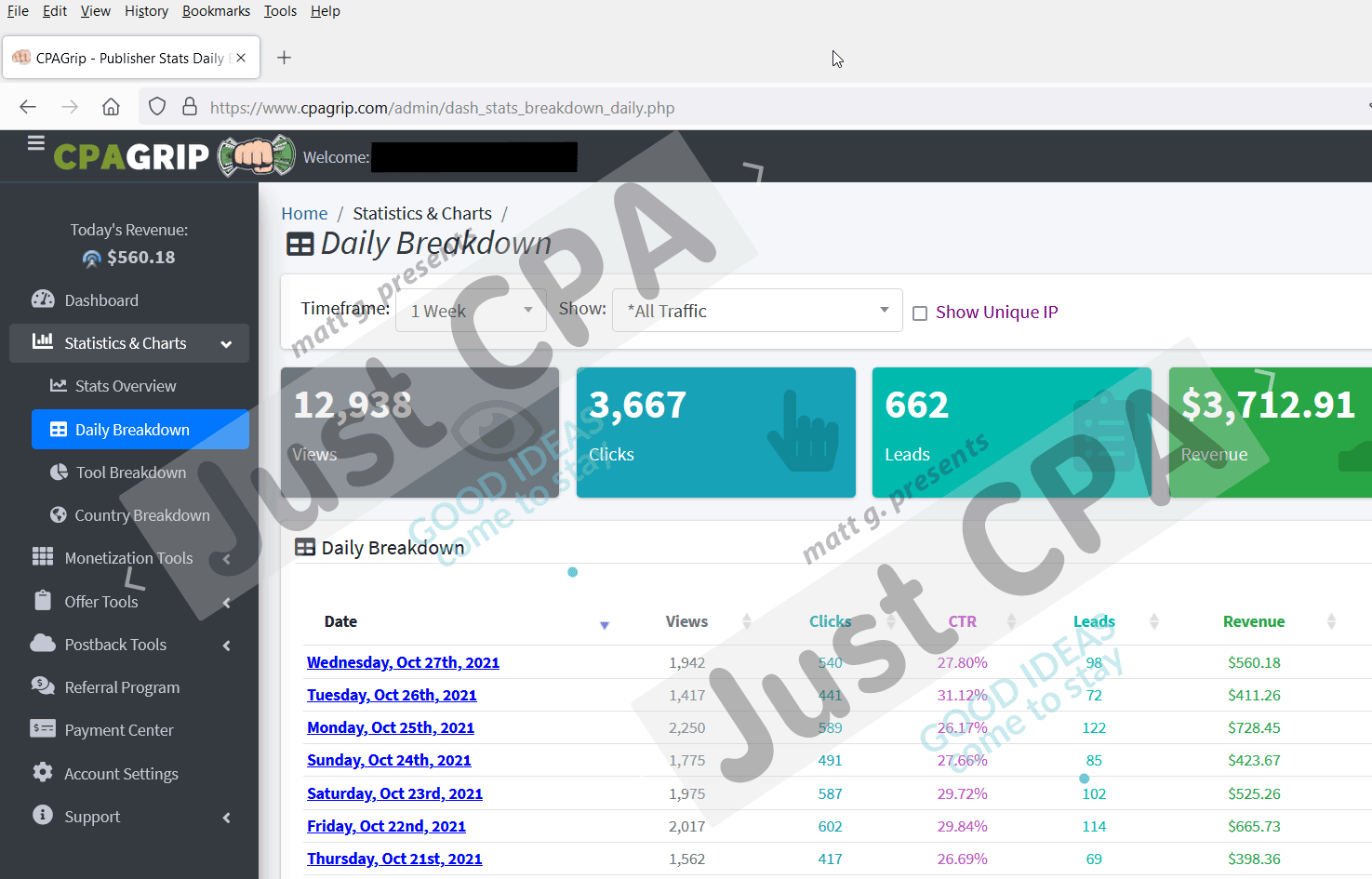
Task: Open the Bookmarks menu
Action: click(216, 11)
